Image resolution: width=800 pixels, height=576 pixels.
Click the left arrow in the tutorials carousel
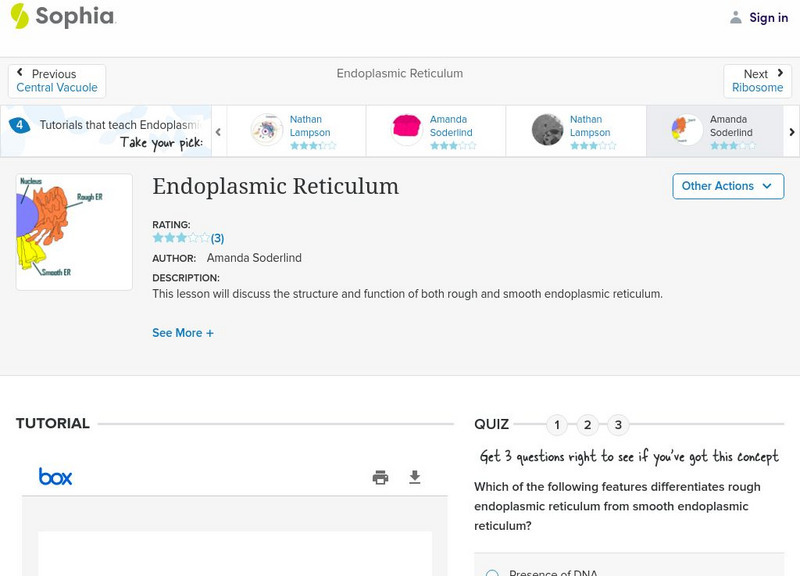218,130
